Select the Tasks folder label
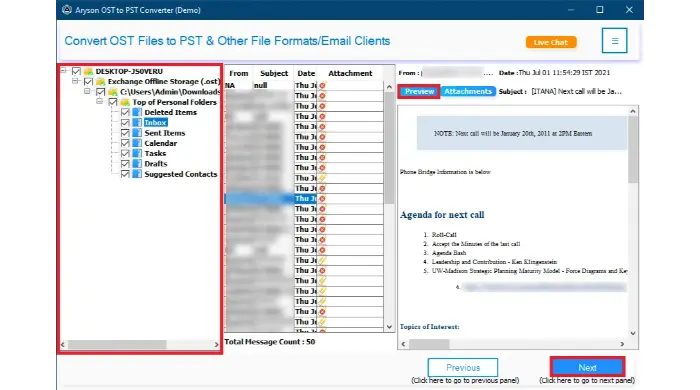Viewport: 700px width, 390px height. click(x=155, y=154)
